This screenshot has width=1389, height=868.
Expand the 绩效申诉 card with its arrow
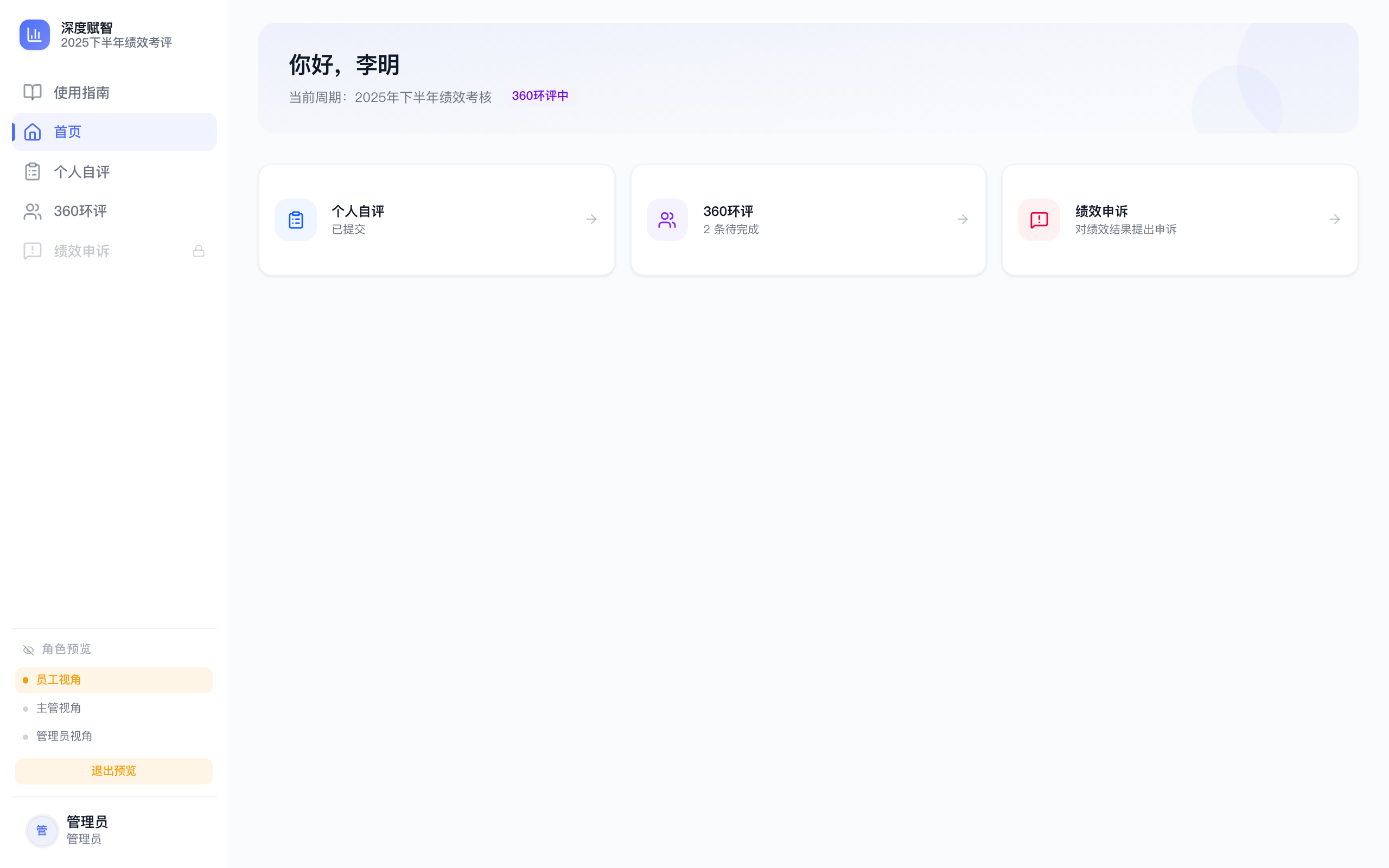point(1335,219)
